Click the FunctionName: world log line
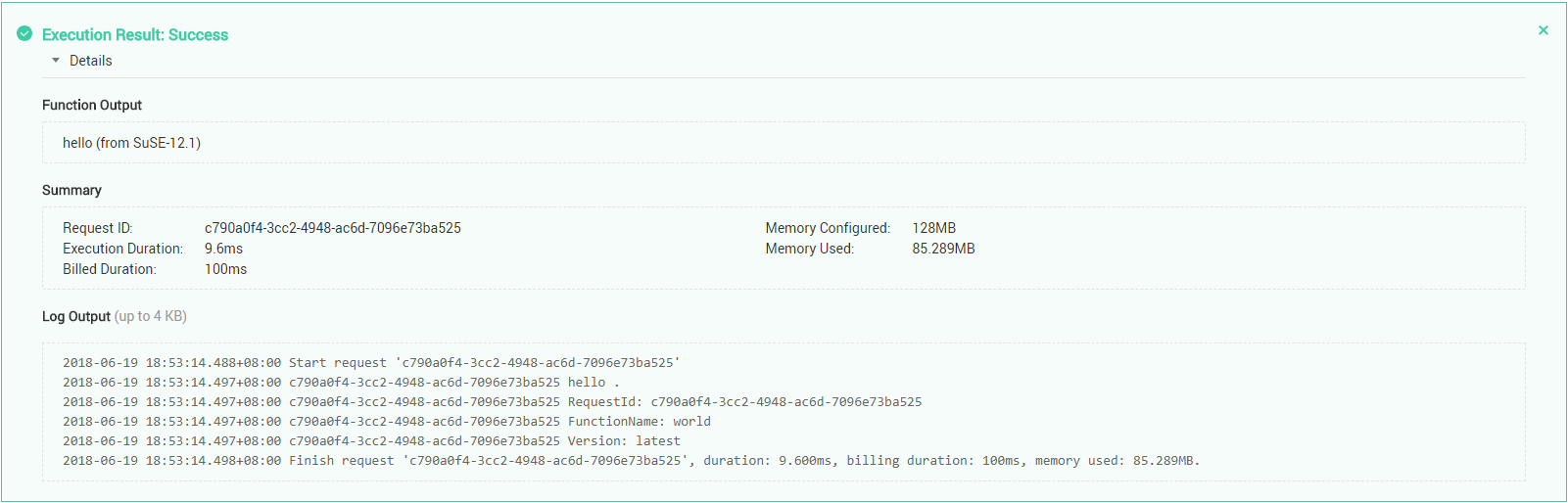This screenshot has width=1568, height=503. point(387,422)
